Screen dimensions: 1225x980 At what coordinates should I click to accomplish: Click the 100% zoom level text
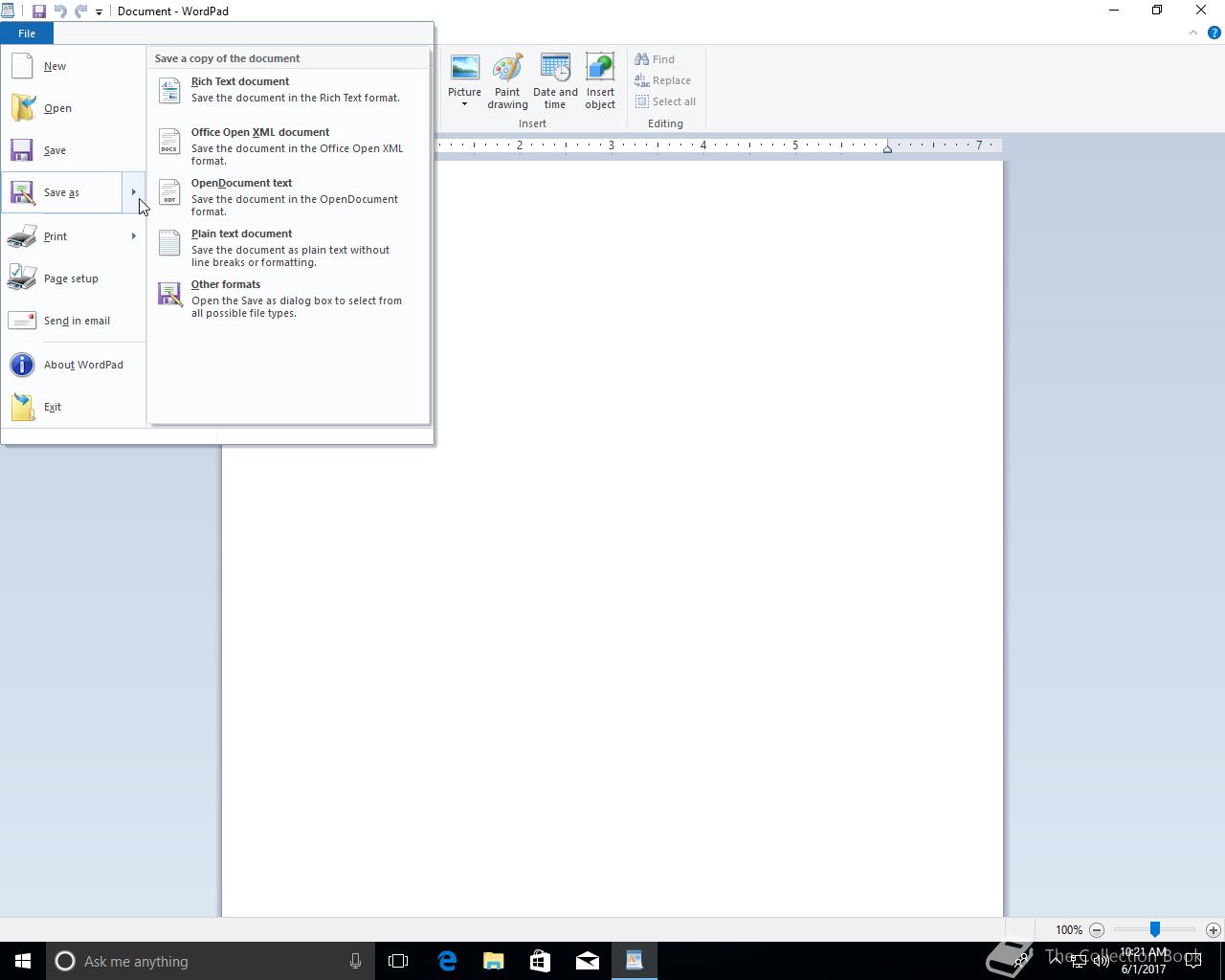[1069, 929]
